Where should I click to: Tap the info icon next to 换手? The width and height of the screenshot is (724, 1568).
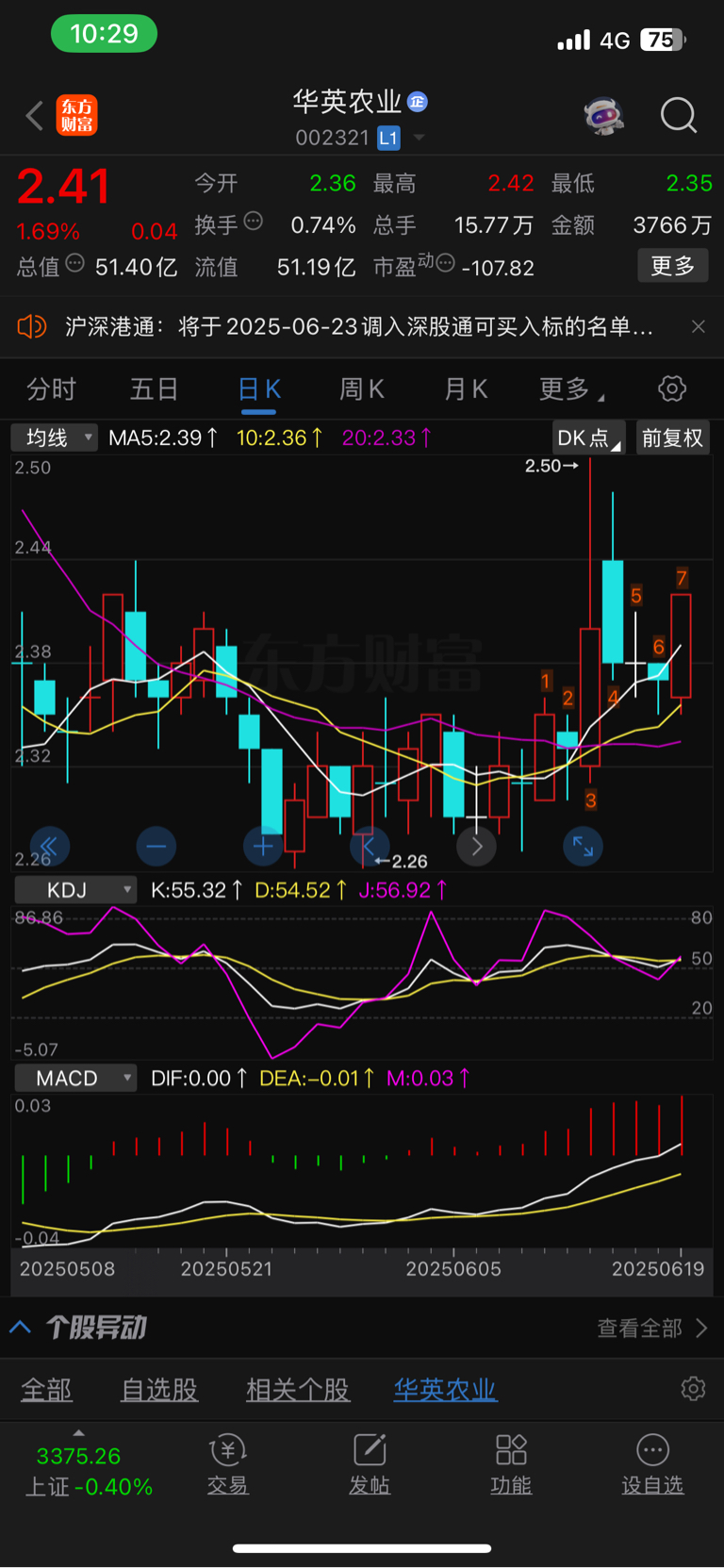(253, 222)
